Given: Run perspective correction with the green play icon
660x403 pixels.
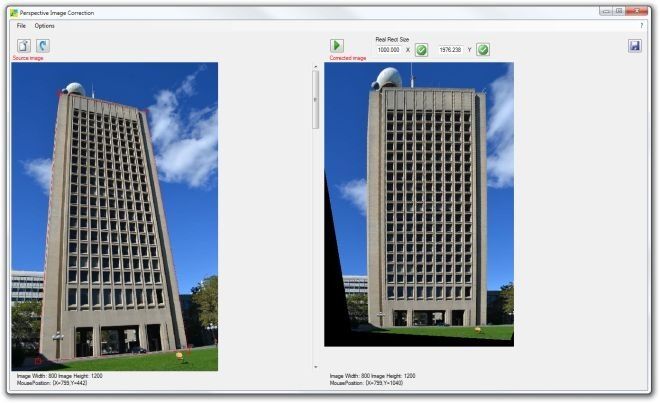Looking at the screenshot, I should tap(337, 45).
